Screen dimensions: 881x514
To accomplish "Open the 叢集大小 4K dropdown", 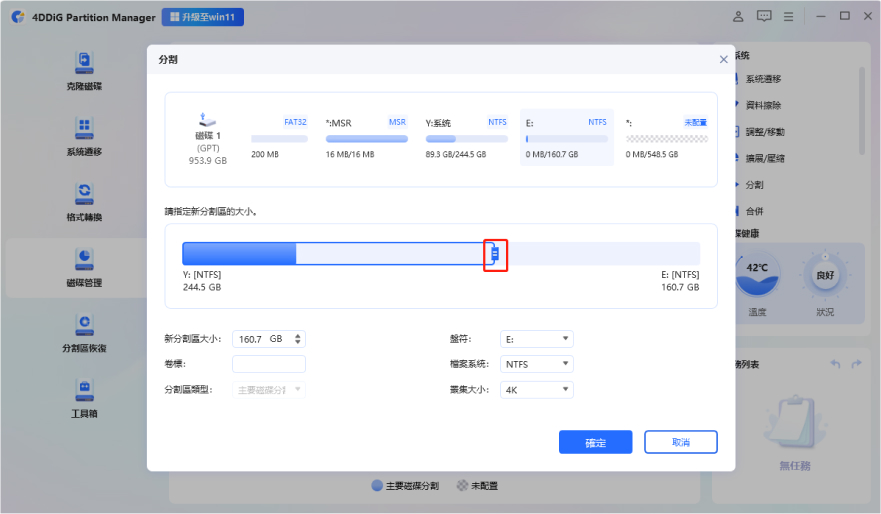I will pyautogui.click(x=537, y=389).
